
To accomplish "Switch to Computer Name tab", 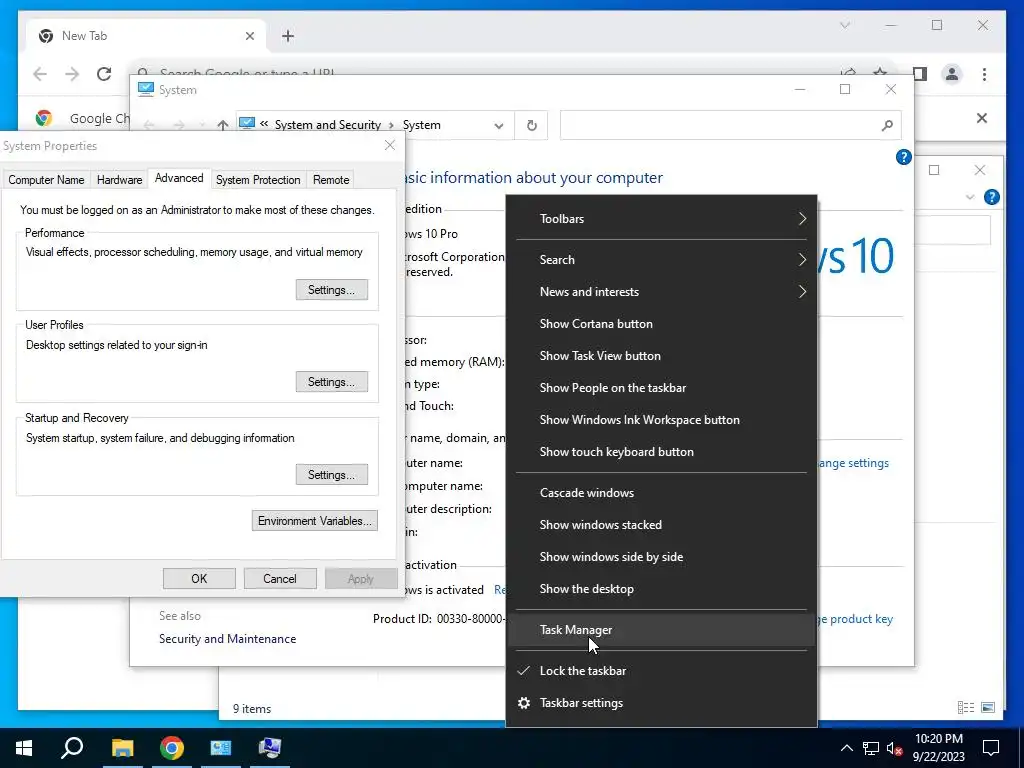I will (x=46, y=180).
